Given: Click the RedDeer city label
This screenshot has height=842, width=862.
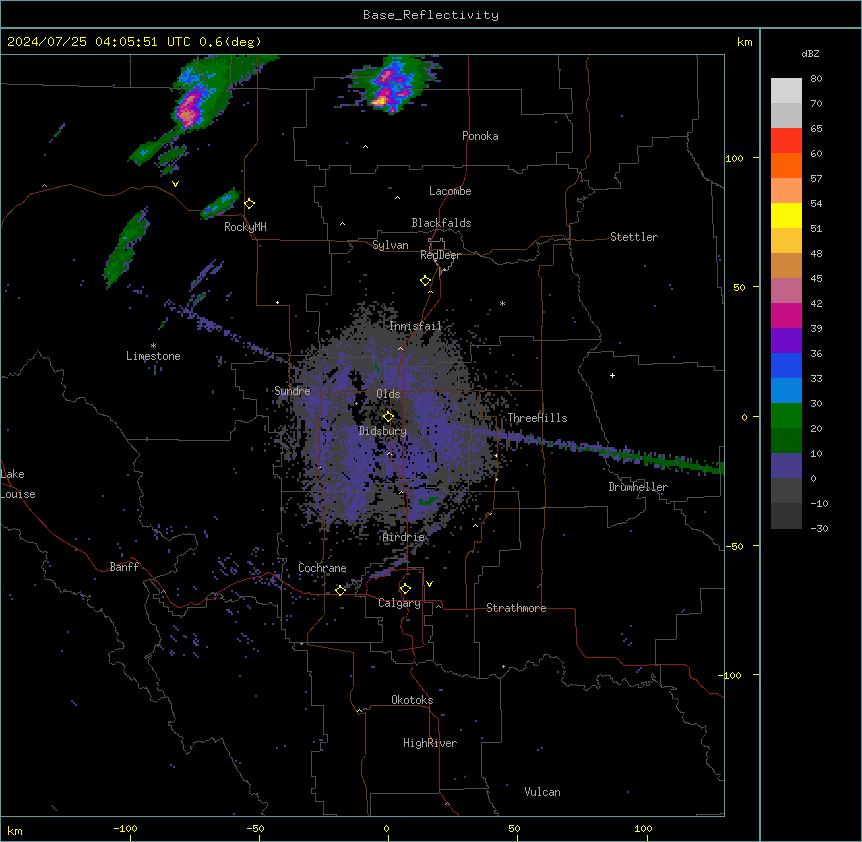Looking at the screenshot, I should click(x=440, y=255).
